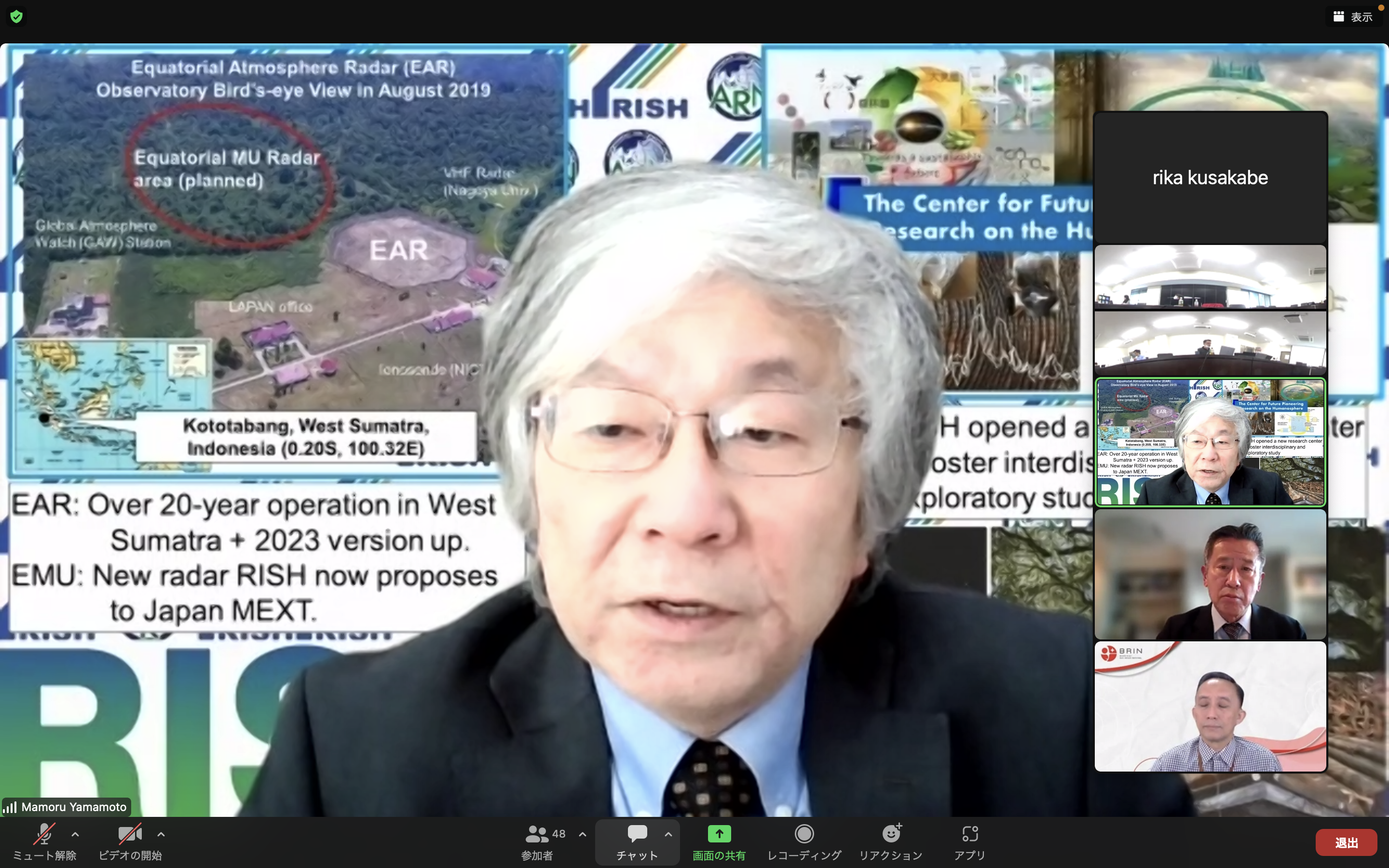
Task: Select the lower conference room video thumbnail
Action: 1211,343
